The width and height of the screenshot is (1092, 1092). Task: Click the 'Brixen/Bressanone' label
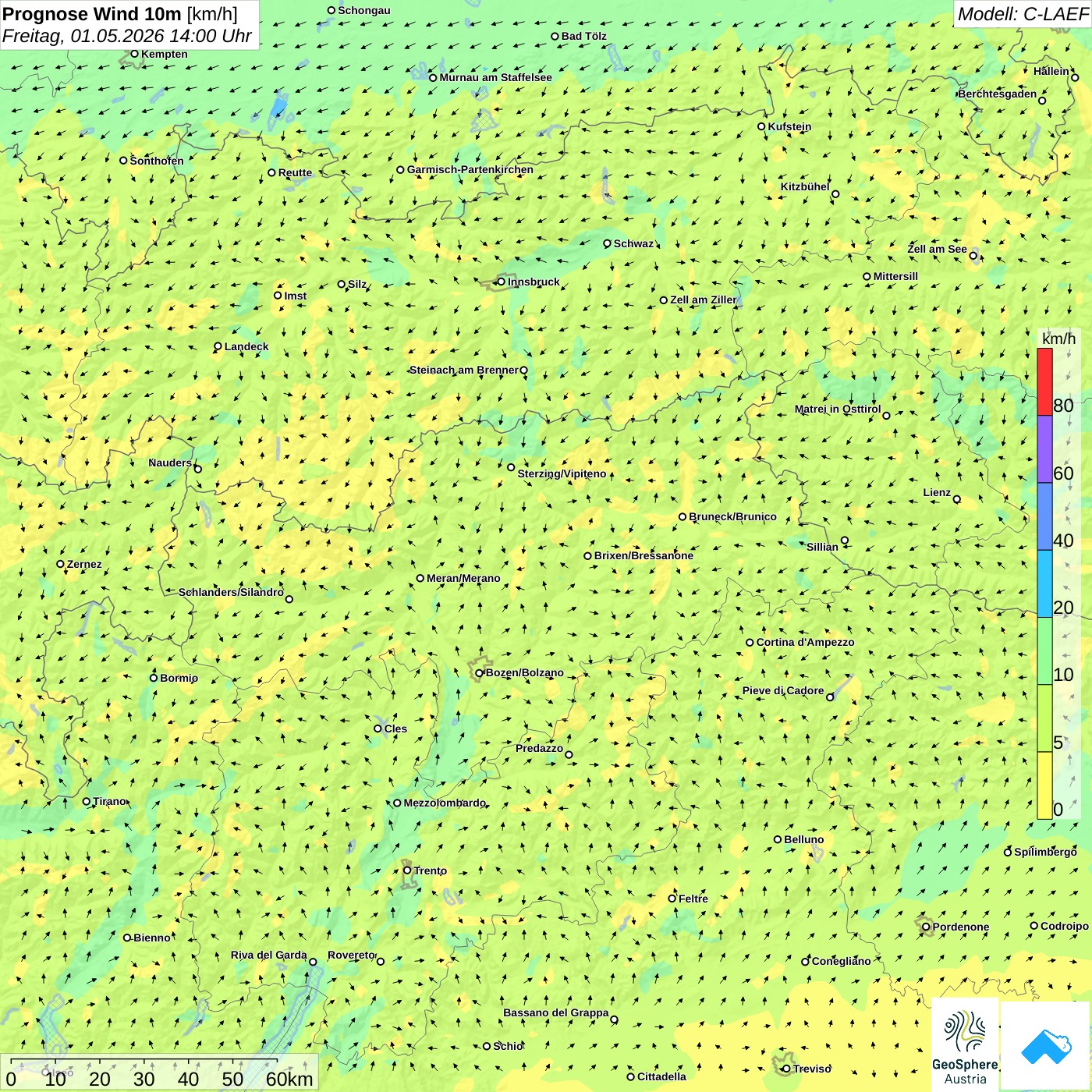coord(643,555)
